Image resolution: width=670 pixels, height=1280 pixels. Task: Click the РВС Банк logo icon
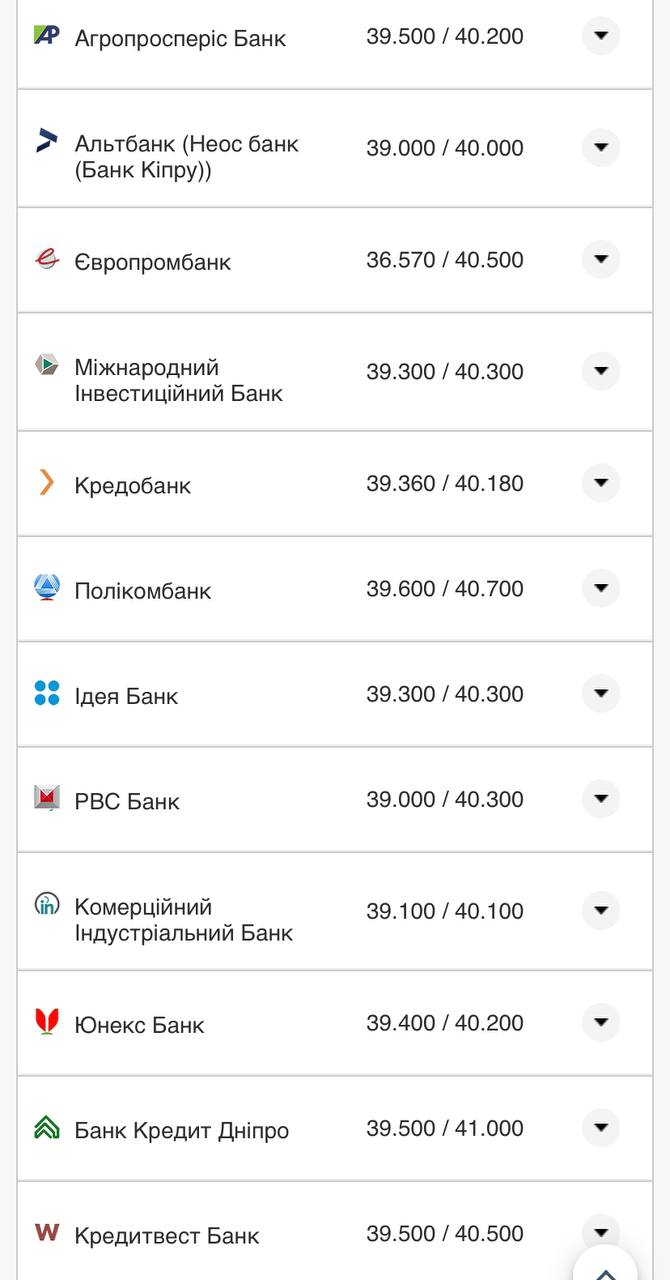point(47,798)
